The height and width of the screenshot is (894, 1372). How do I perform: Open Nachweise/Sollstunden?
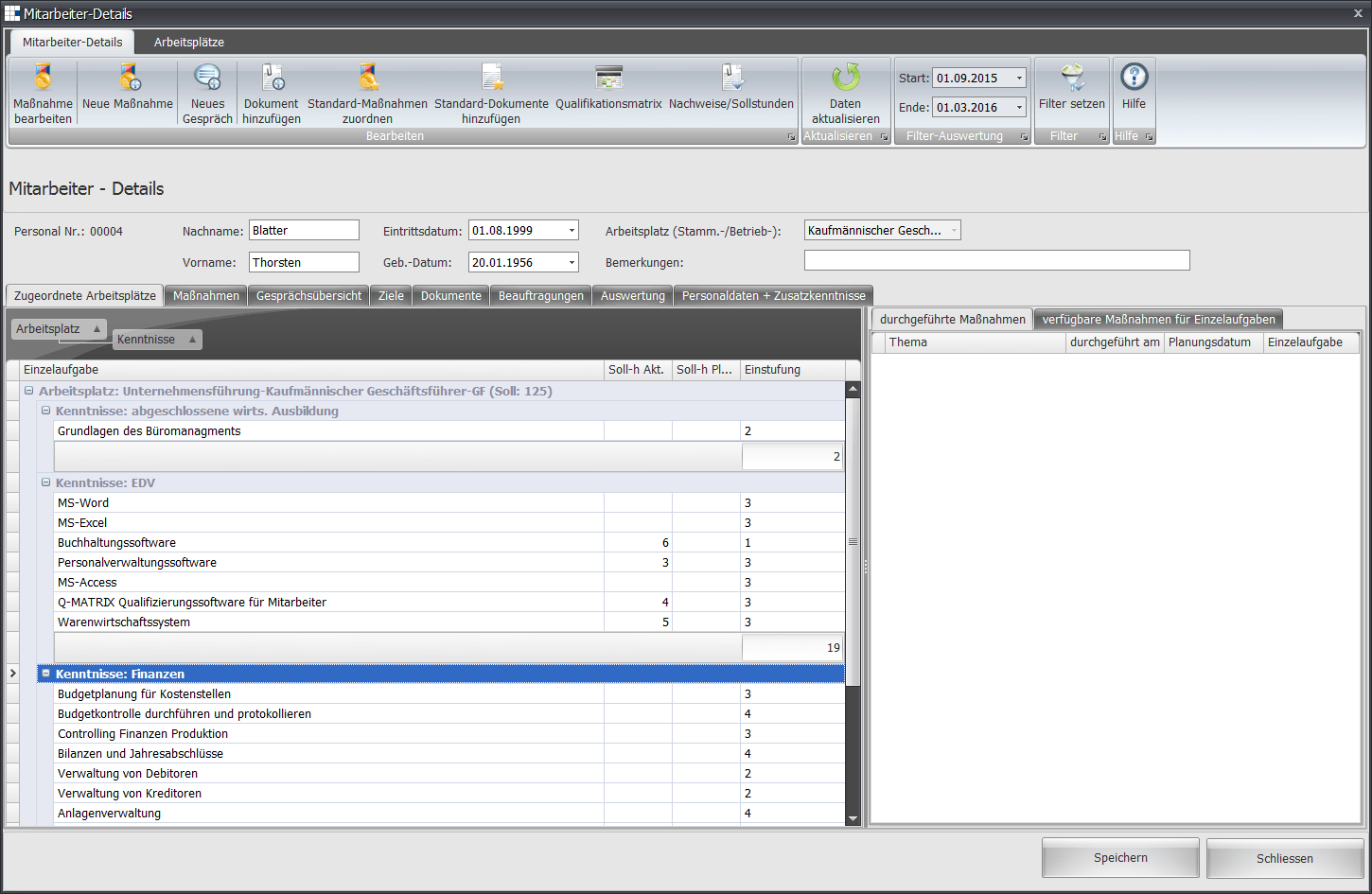(x=730, y=79)
